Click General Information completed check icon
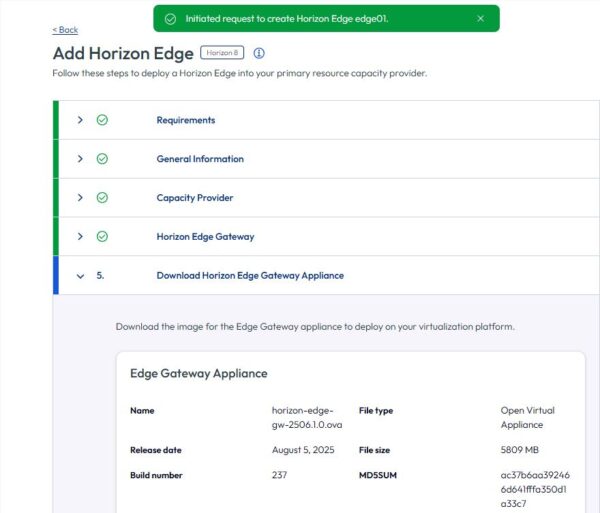Image resolution: width=600 pixels, height=513 pixels. click(102, 159)
